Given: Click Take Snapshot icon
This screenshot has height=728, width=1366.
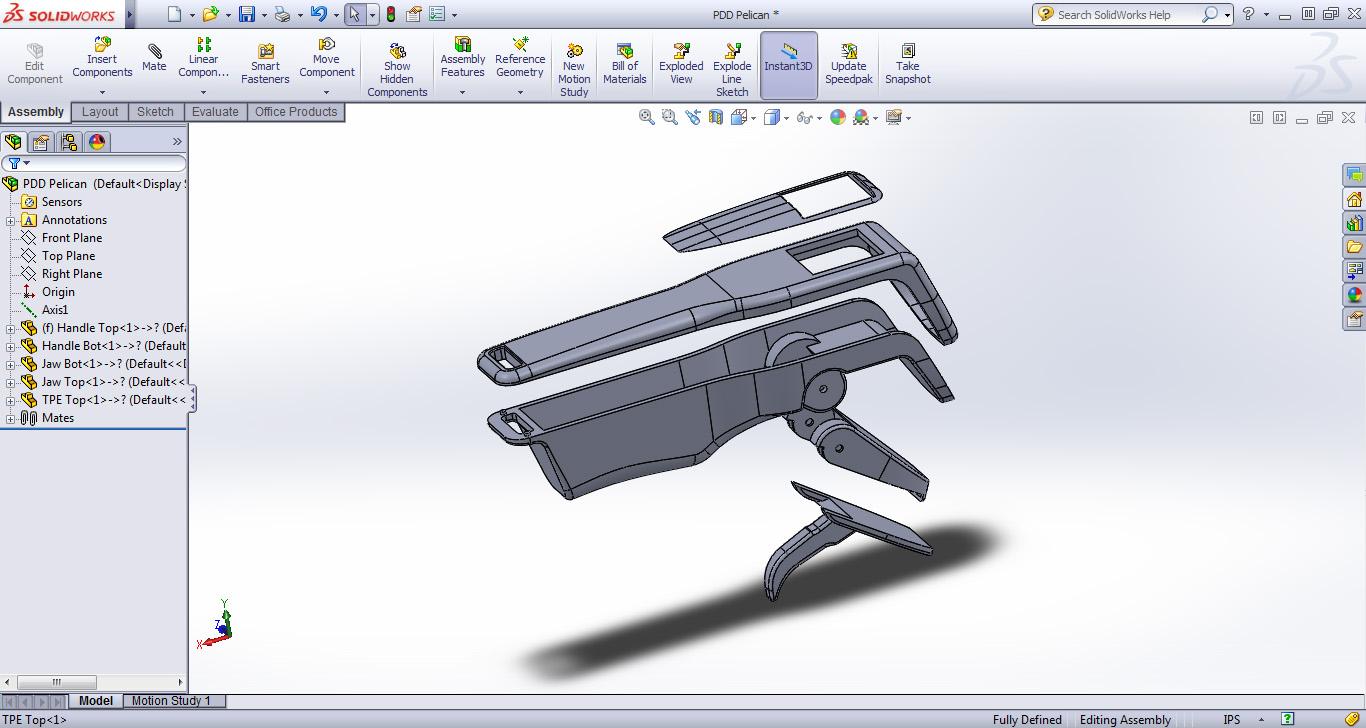Looking at the screenshot, I should pos(907,64).
